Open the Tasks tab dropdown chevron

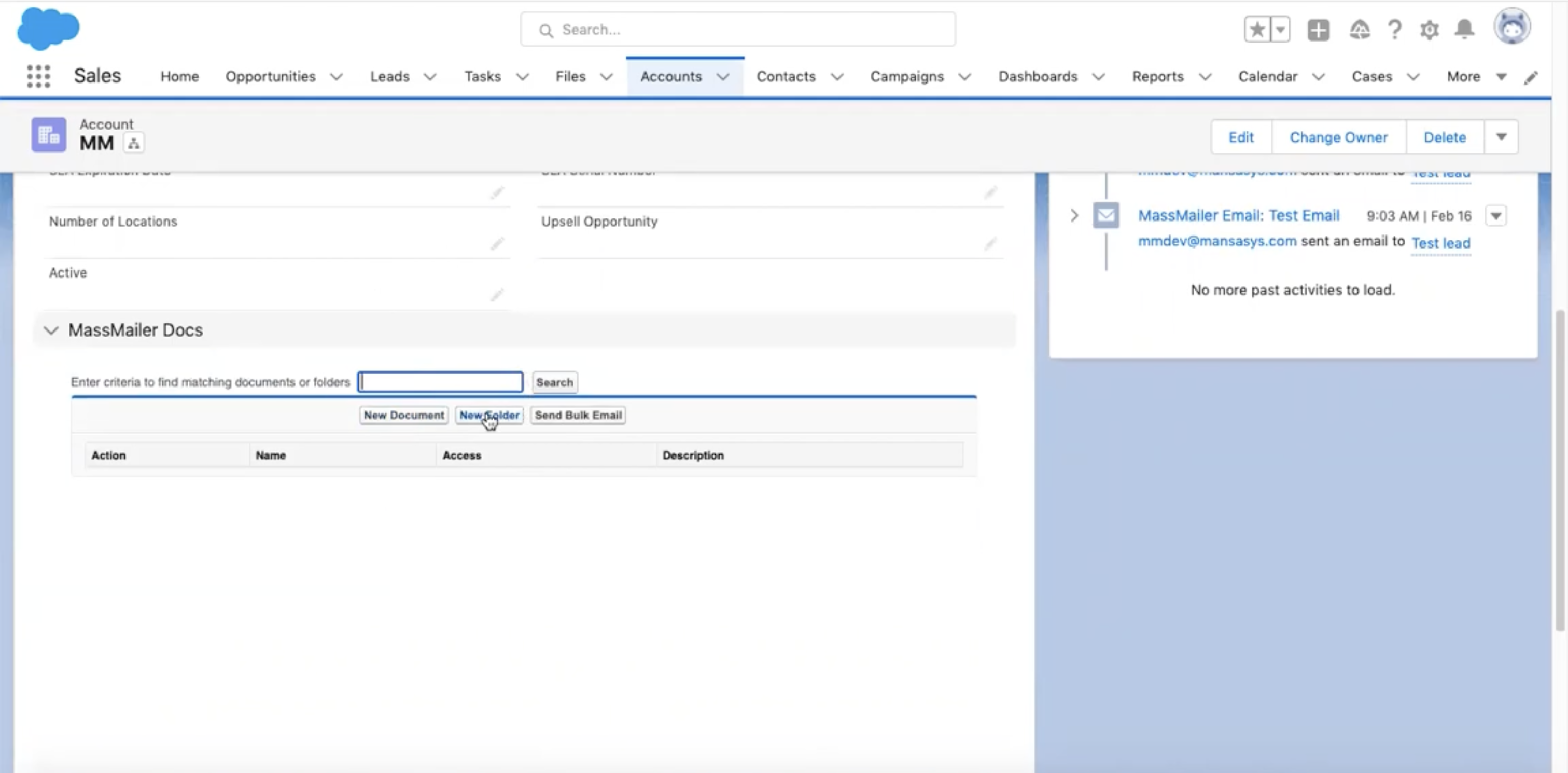pos(522,77)
